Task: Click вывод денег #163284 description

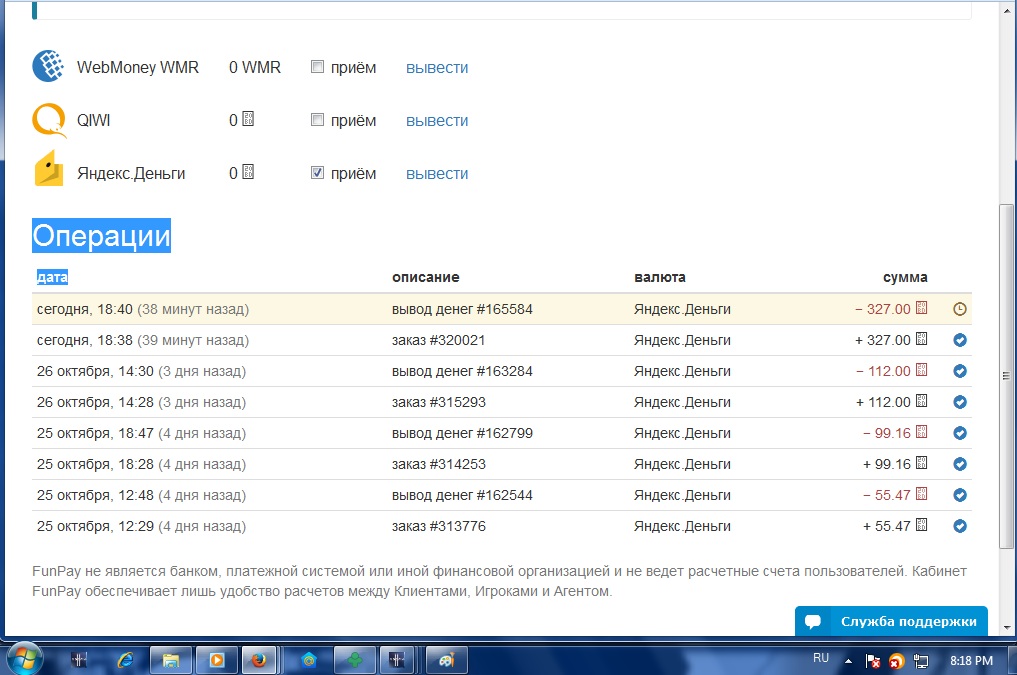Action: 462,372
